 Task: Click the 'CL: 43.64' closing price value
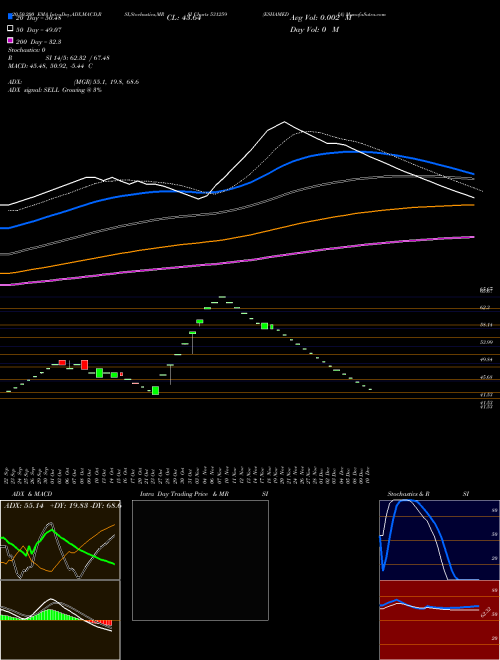(x=184, y=18)
